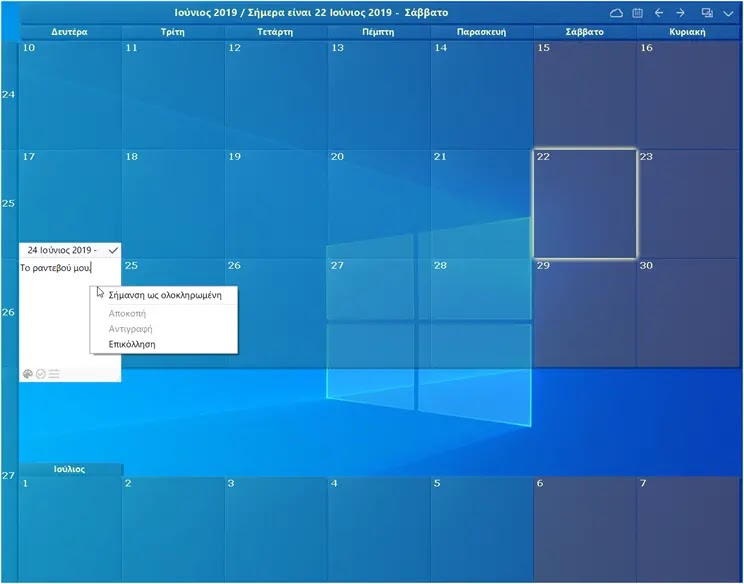Click the desktop display mode icon
This screenshot has width=744, height=584.
click(x=707, y=13)
